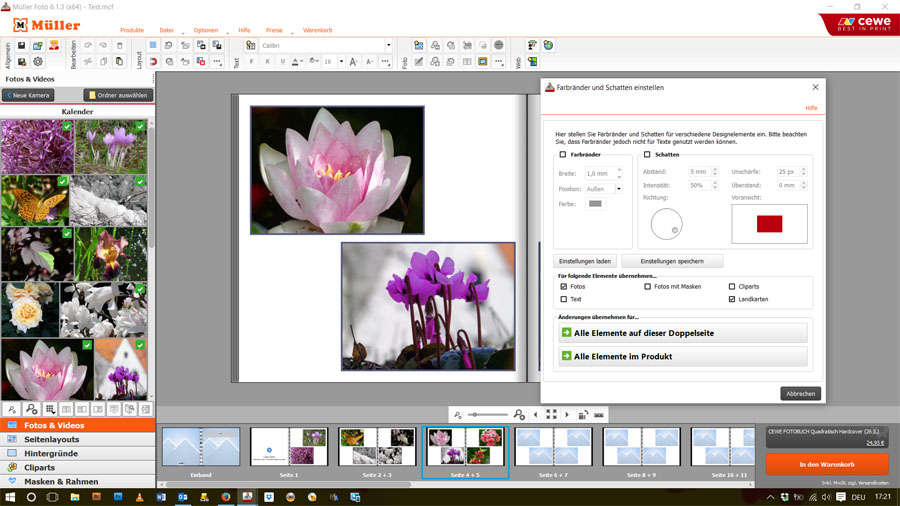Viewport: 900px width, 506px height.
Task: Click zoom-in magnifier below the page view
Action: pos(518,414)
